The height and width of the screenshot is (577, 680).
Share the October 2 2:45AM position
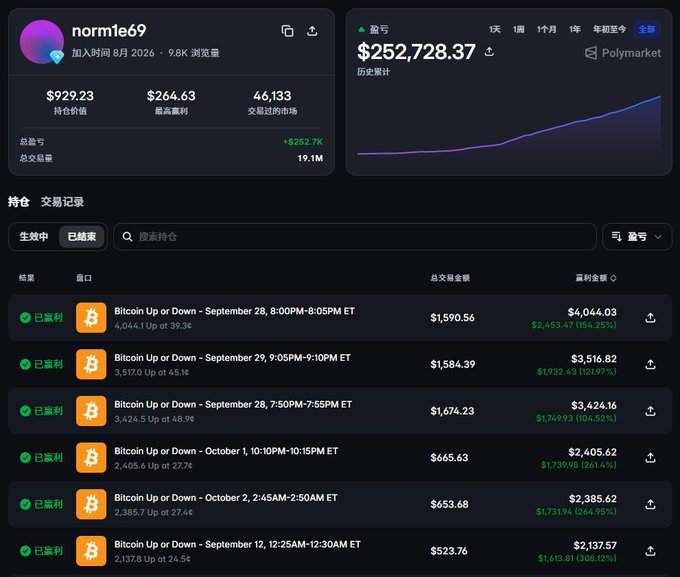pos(650,504)
